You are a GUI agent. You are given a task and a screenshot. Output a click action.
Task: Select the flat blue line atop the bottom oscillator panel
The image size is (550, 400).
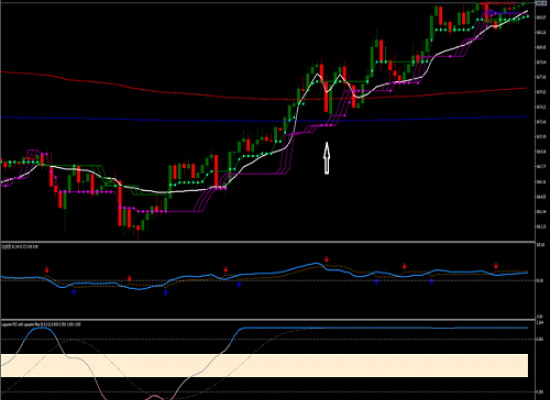[386, 328]
